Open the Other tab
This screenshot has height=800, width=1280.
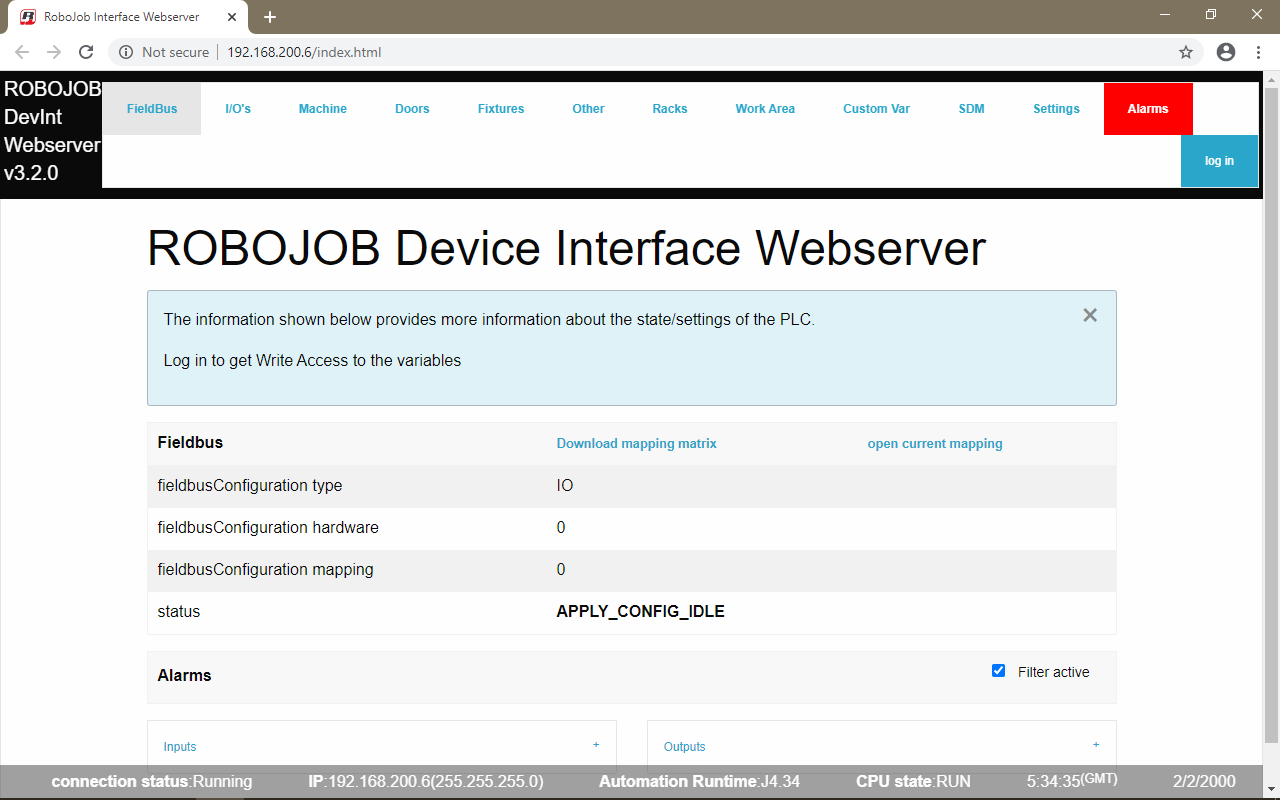[x=588, y=109]
